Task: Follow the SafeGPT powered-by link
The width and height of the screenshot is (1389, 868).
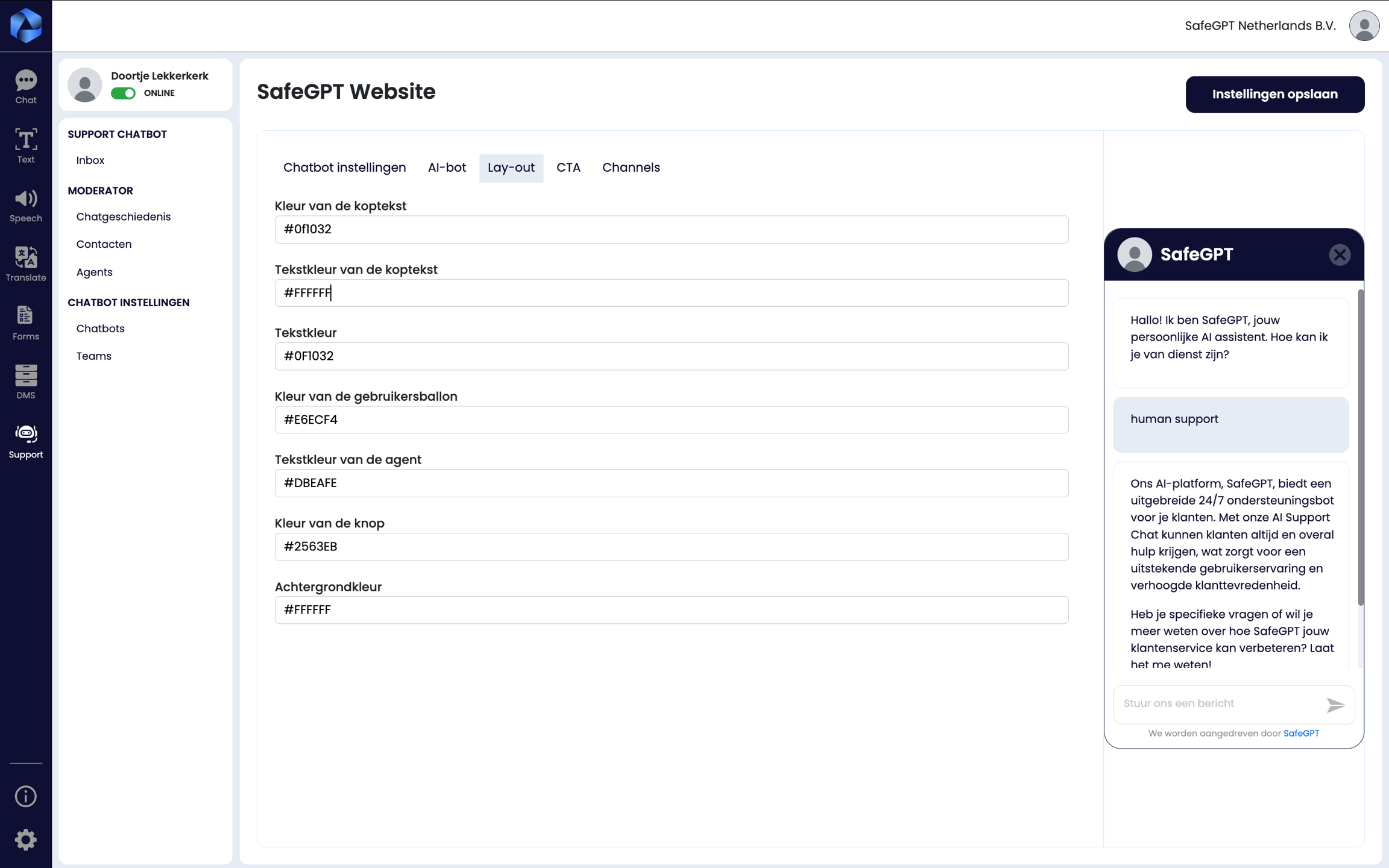Action: pos(1301,733)
